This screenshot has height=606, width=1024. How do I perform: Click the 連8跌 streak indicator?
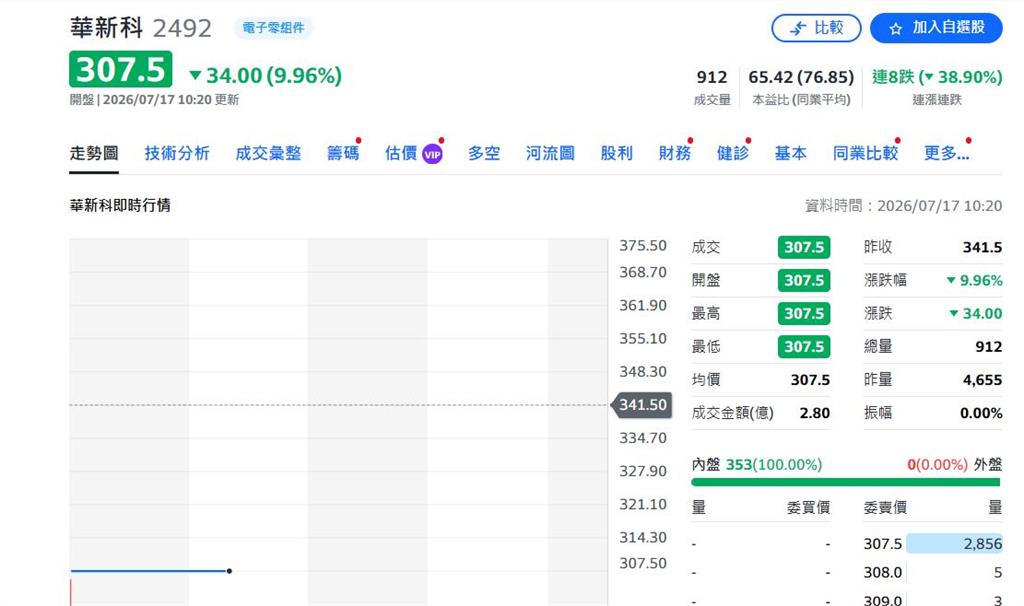pos(937,77)
